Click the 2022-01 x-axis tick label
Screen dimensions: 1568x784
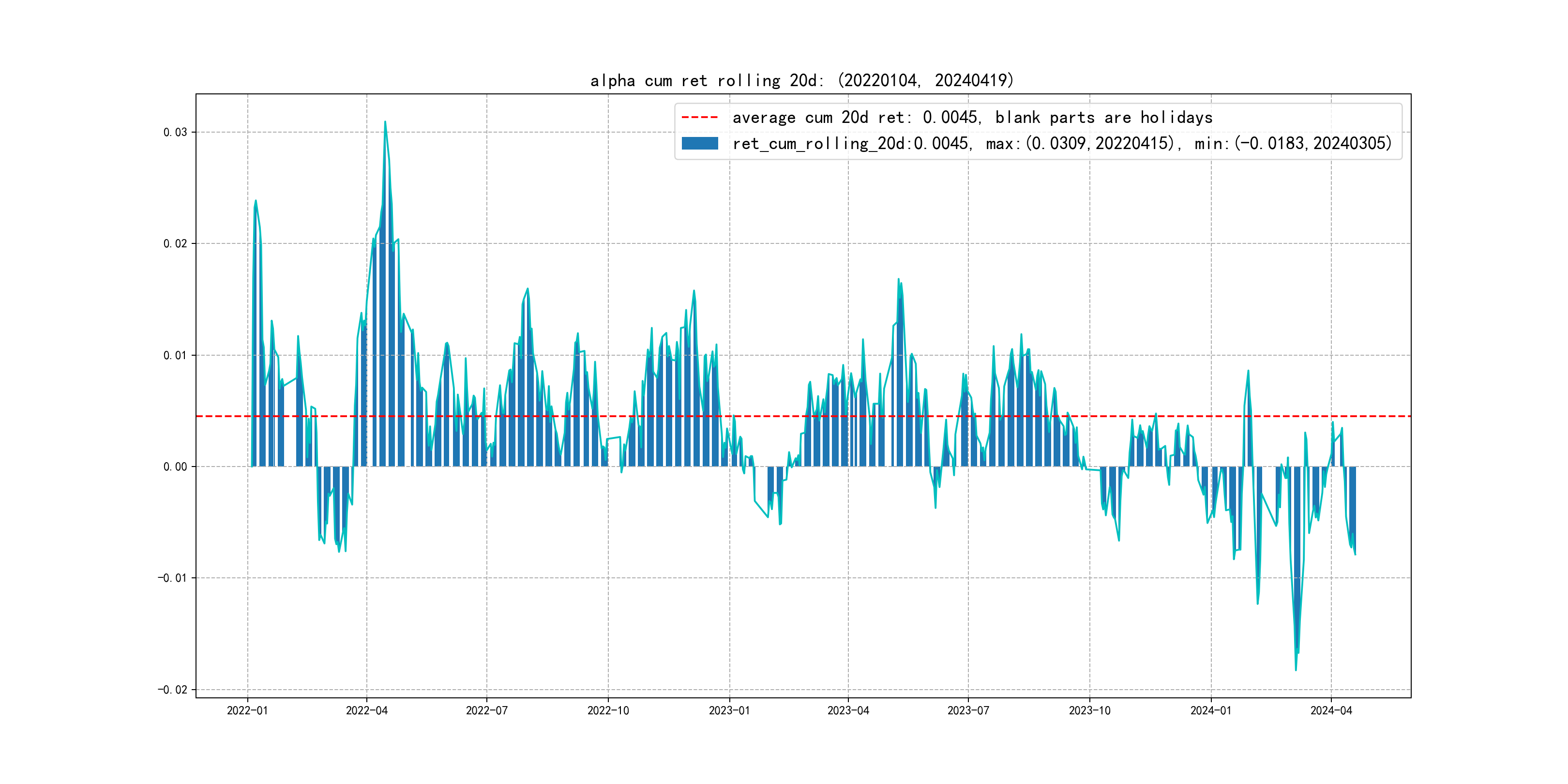(x=247, y=710)
